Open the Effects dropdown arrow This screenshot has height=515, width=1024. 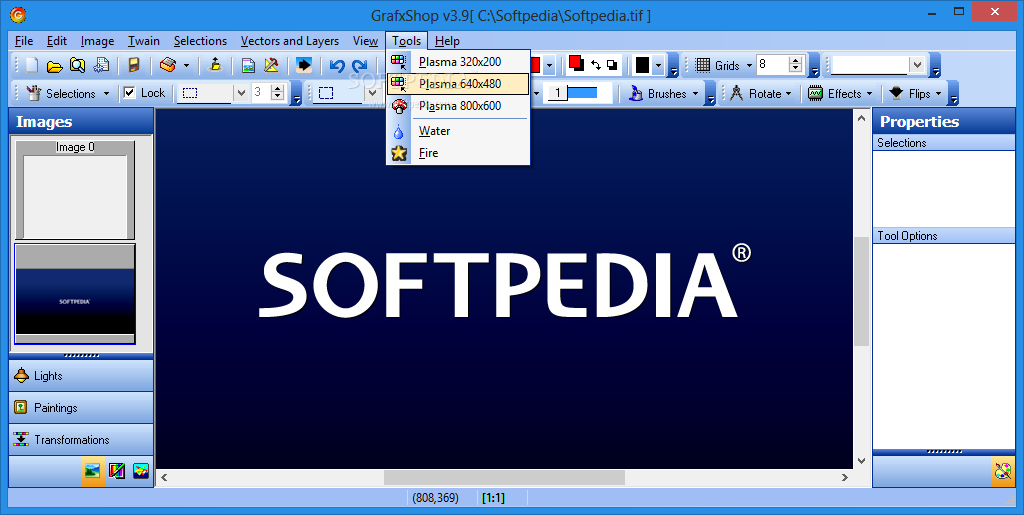(x=869, y=94)
